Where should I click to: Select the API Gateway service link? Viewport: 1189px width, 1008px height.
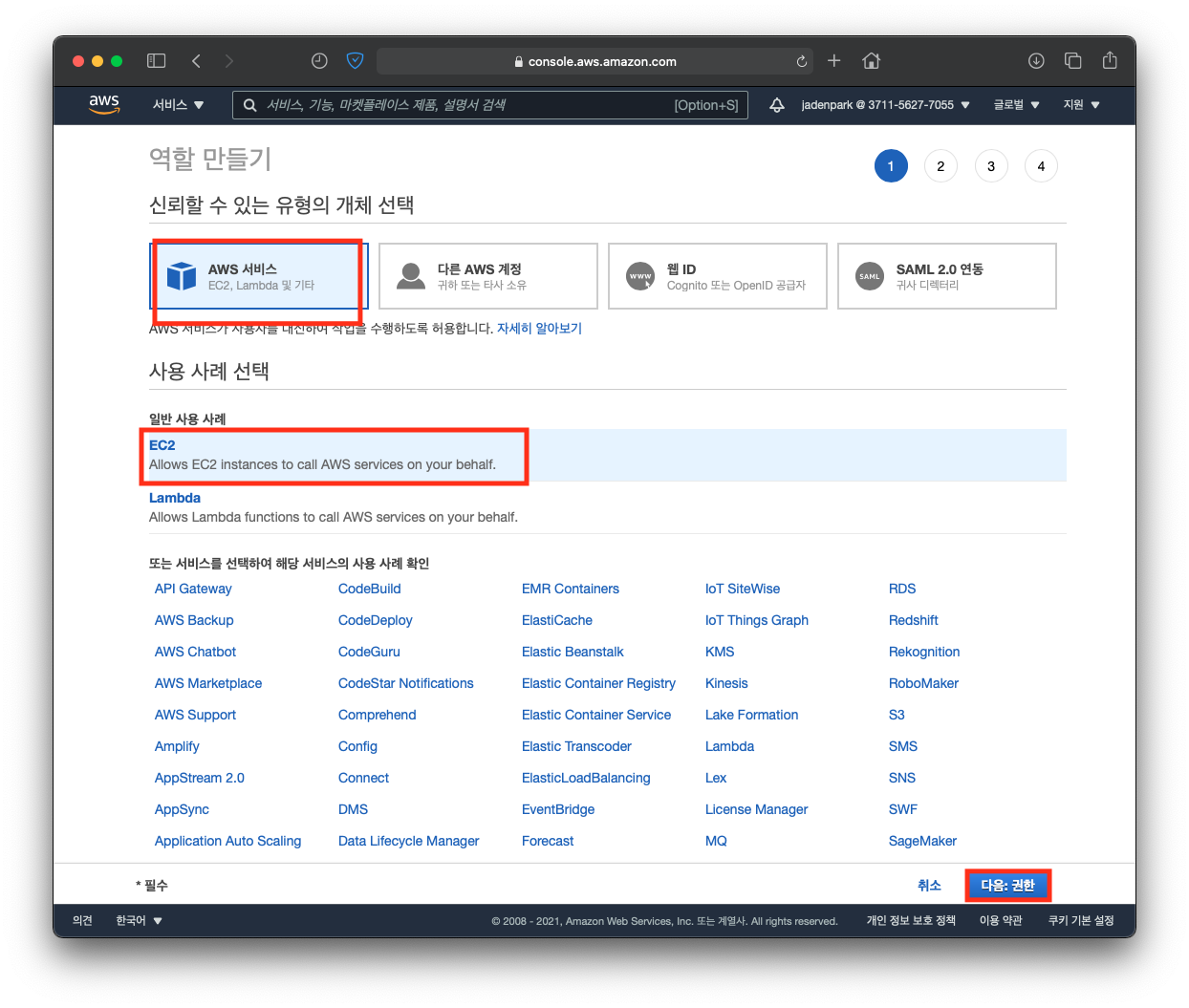[193, 589]
